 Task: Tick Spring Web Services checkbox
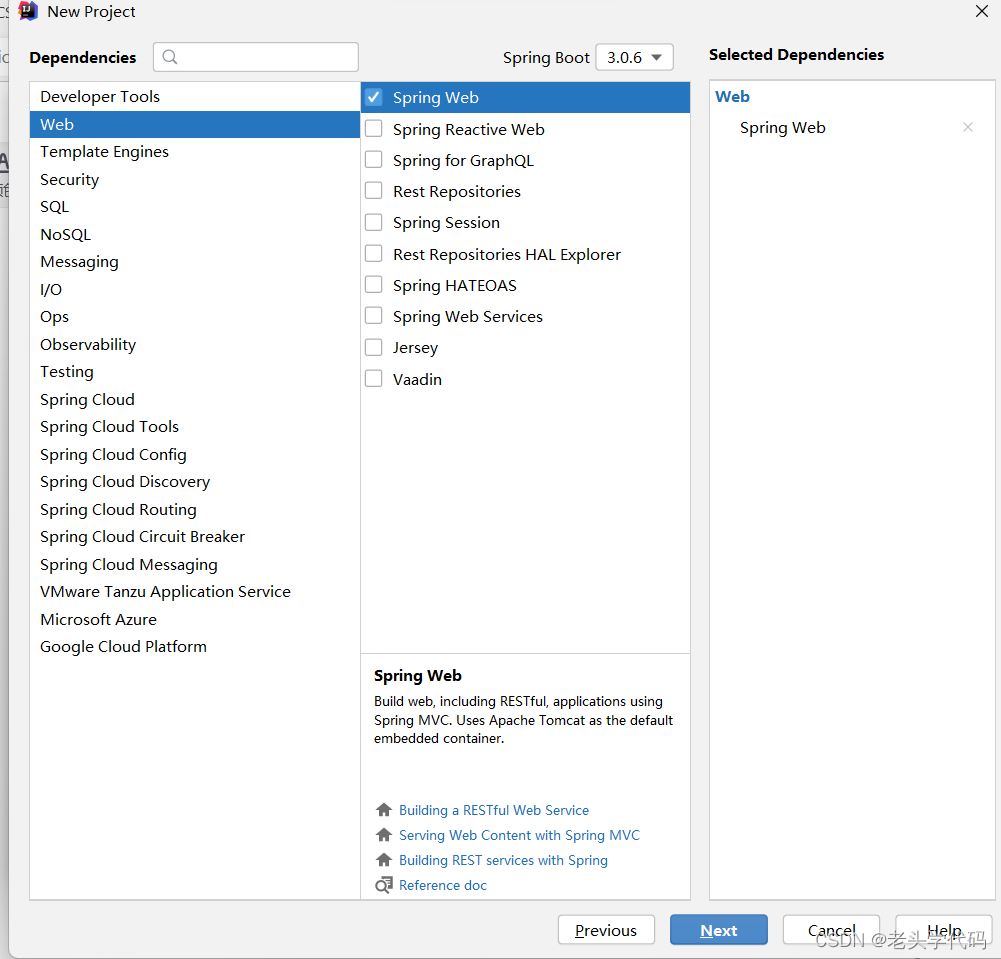[373, 316]
